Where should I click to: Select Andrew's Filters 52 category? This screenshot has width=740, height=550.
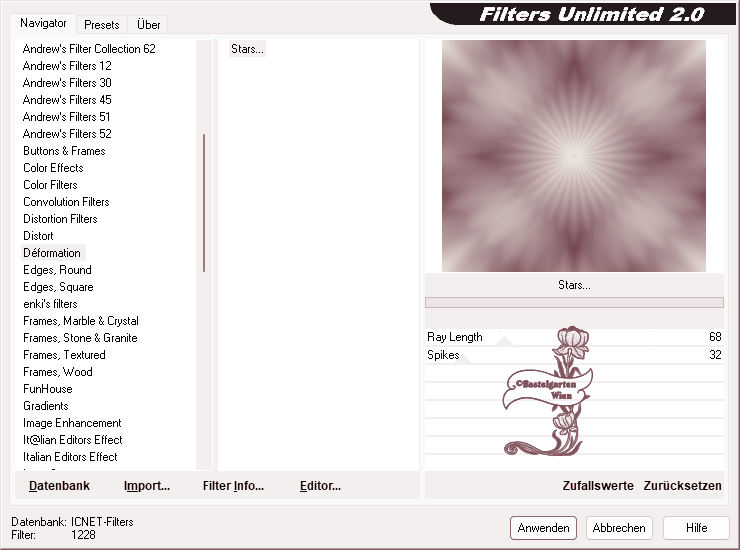(x=67, y=134)
